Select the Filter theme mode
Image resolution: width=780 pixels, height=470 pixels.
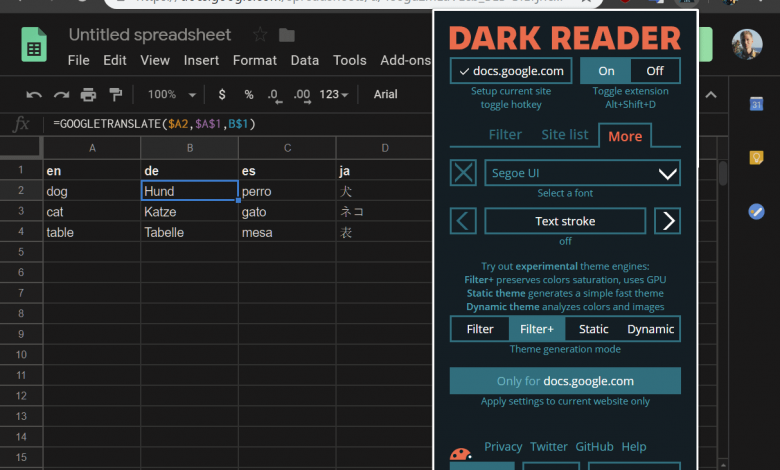click(x=480, y=329)
